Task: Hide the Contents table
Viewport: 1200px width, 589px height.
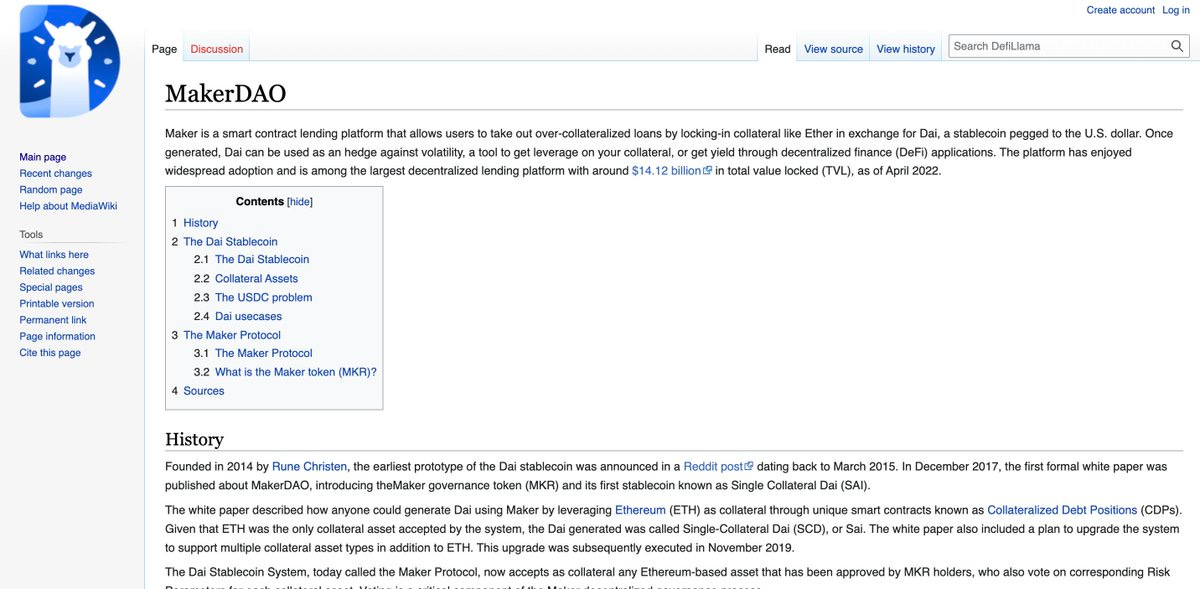Action: click(300, 202)
